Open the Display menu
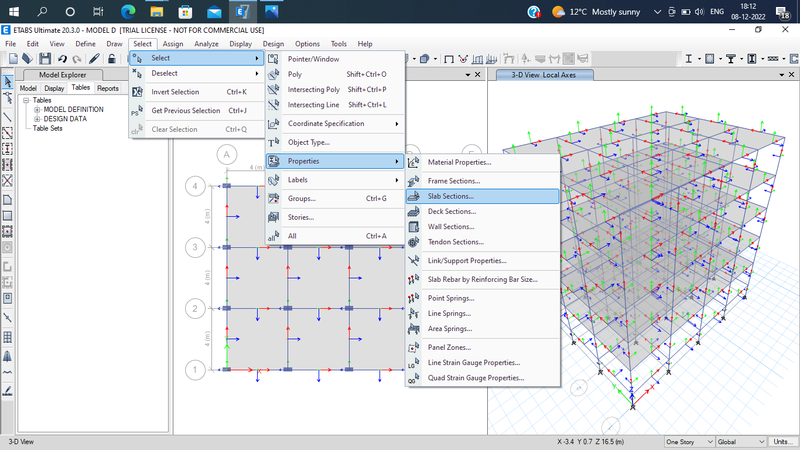Image resolution: width=800 pixels, height=450 pixels. [240, 44]
